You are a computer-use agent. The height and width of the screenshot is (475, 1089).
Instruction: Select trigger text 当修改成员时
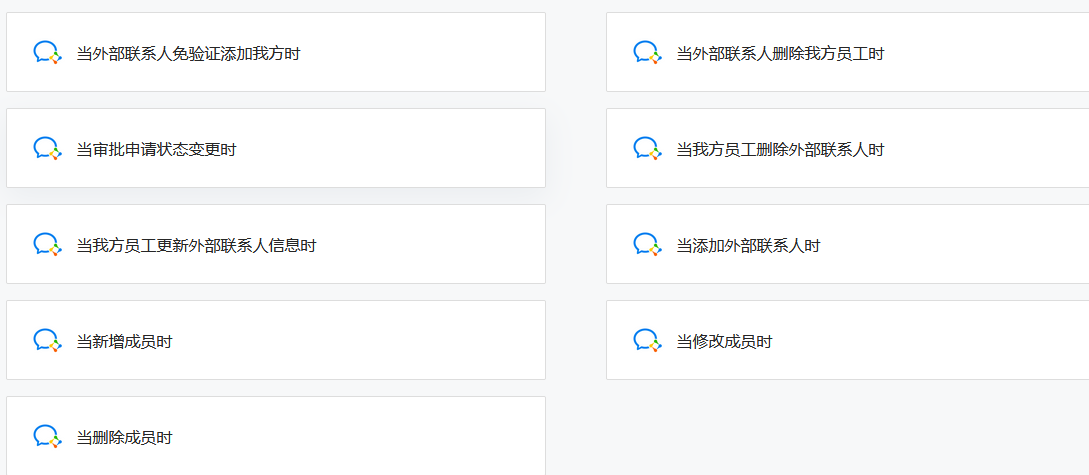(x=724, y=342)
